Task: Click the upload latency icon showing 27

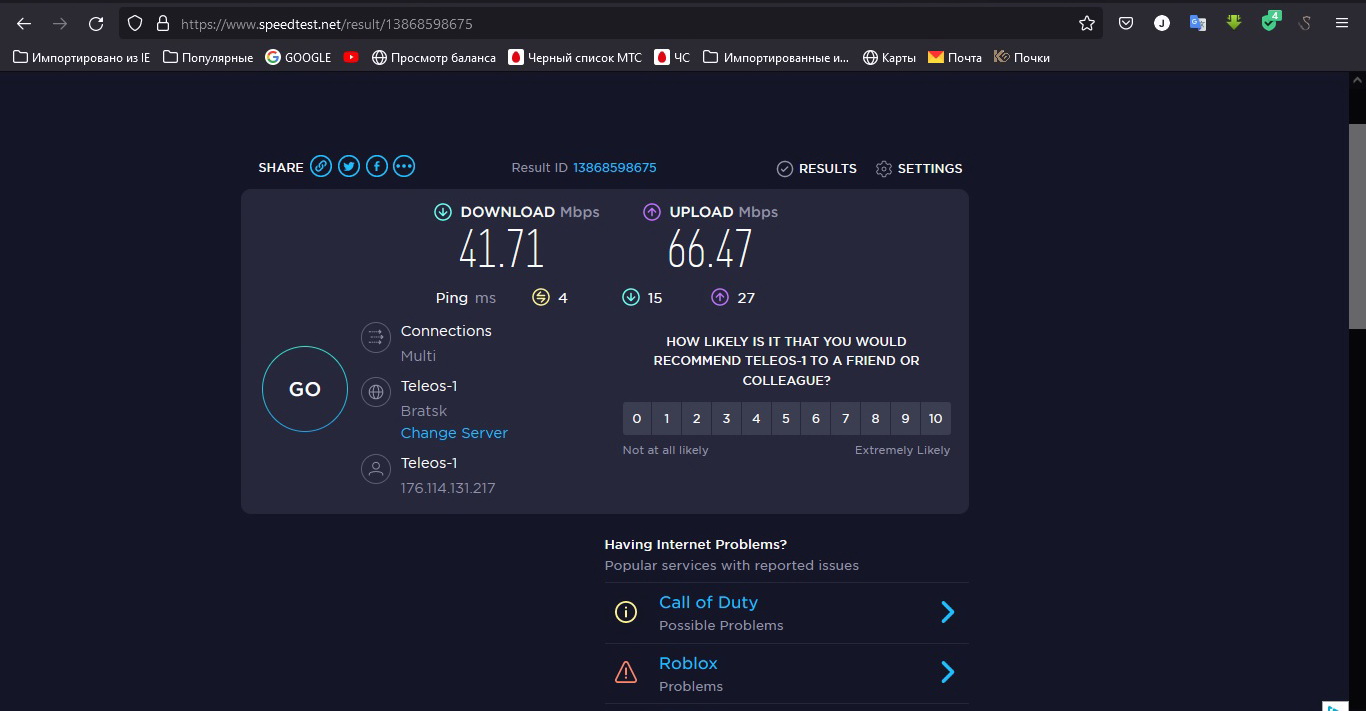Action: [720, 297]
